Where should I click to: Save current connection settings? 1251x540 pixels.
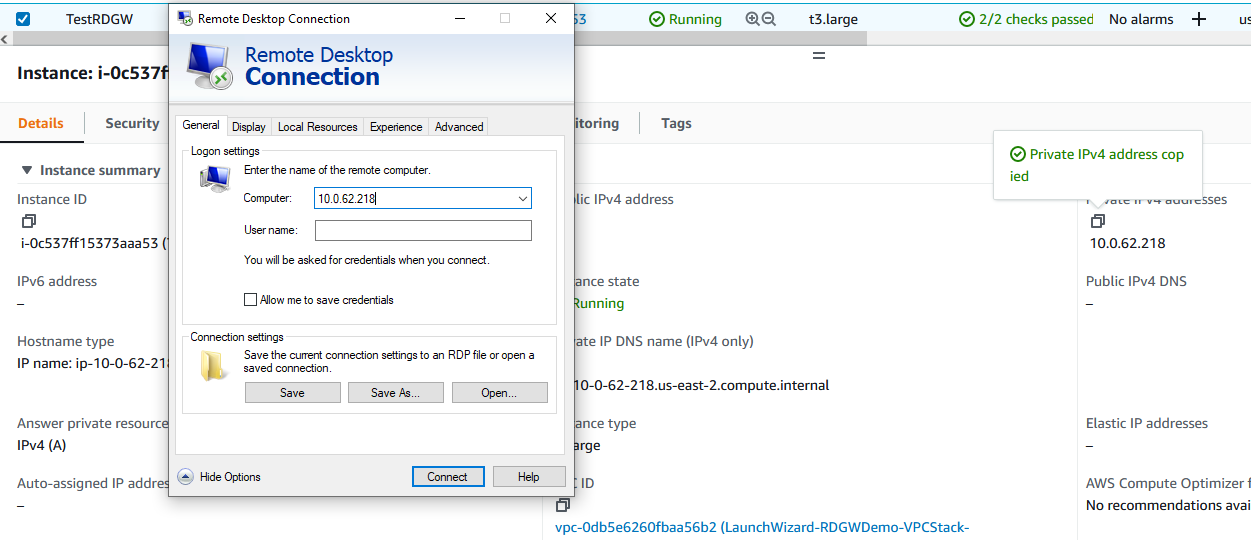(292, 393)
